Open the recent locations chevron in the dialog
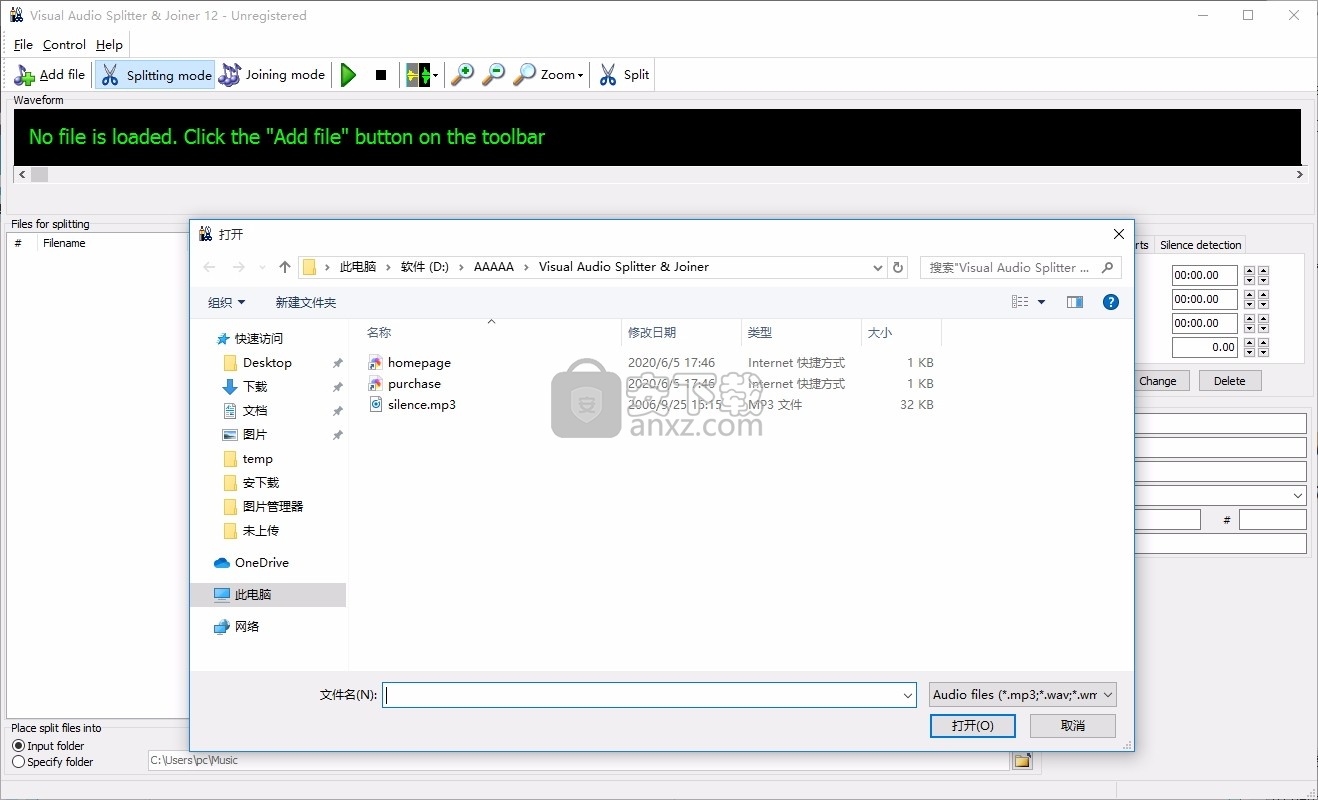This screenshot has width=1318, height=800. pyautogui.click(x=262, y=267)
